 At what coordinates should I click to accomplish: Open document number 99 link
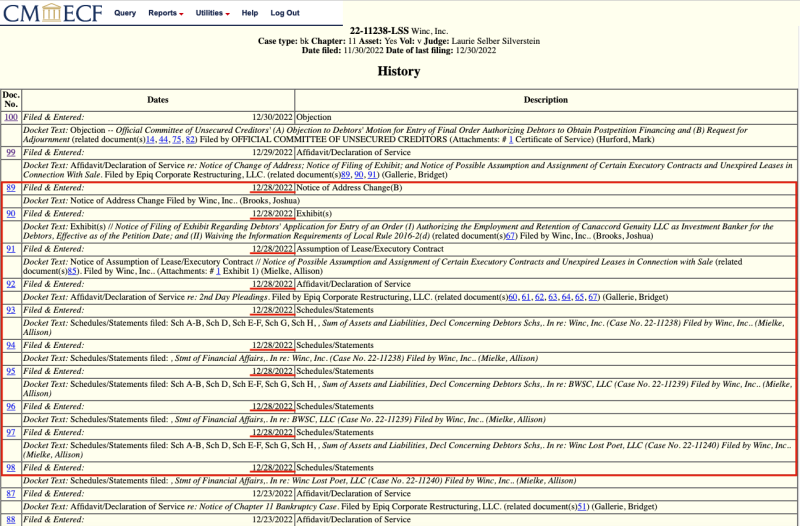[11, 152]
